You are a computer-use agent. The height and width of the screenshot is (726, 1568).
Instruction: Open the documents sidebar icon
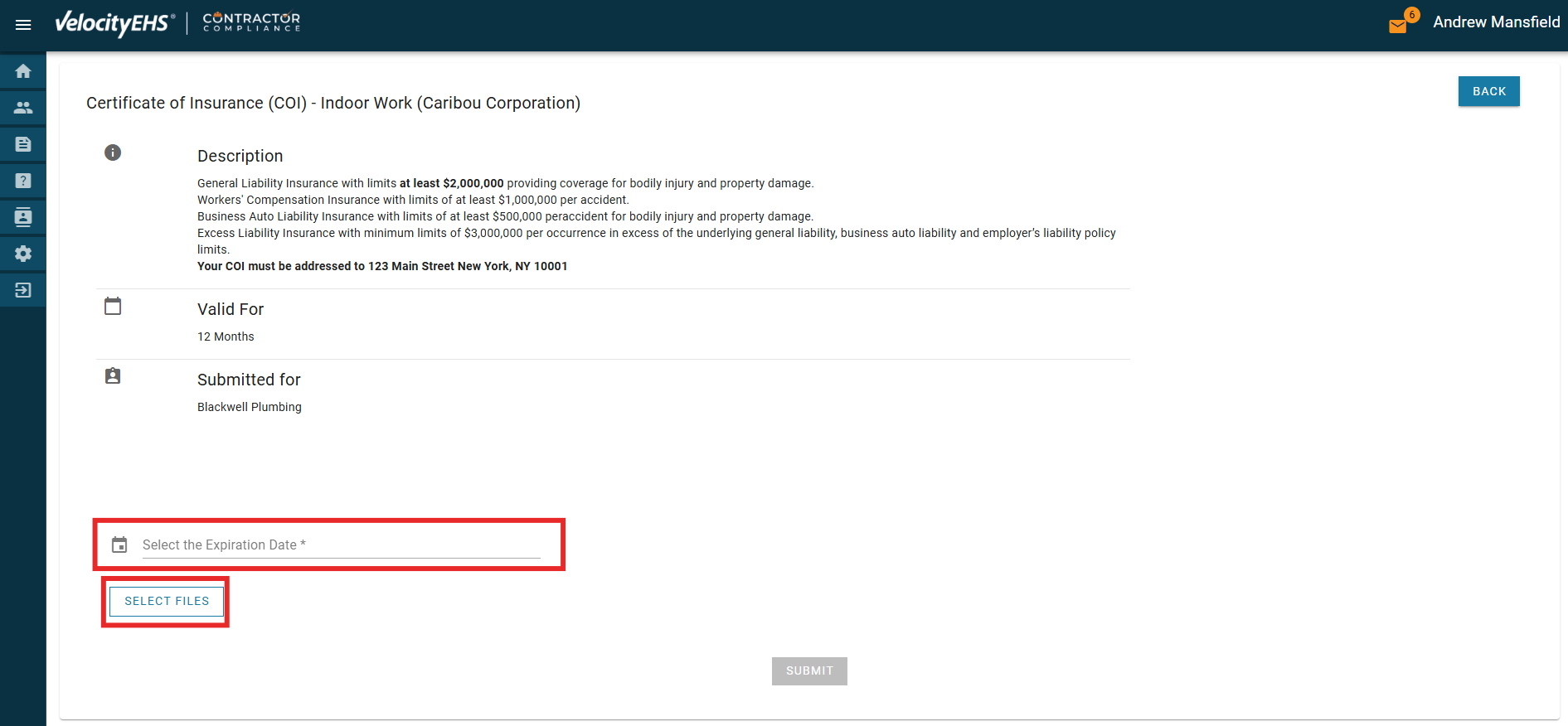pos(23,144)
